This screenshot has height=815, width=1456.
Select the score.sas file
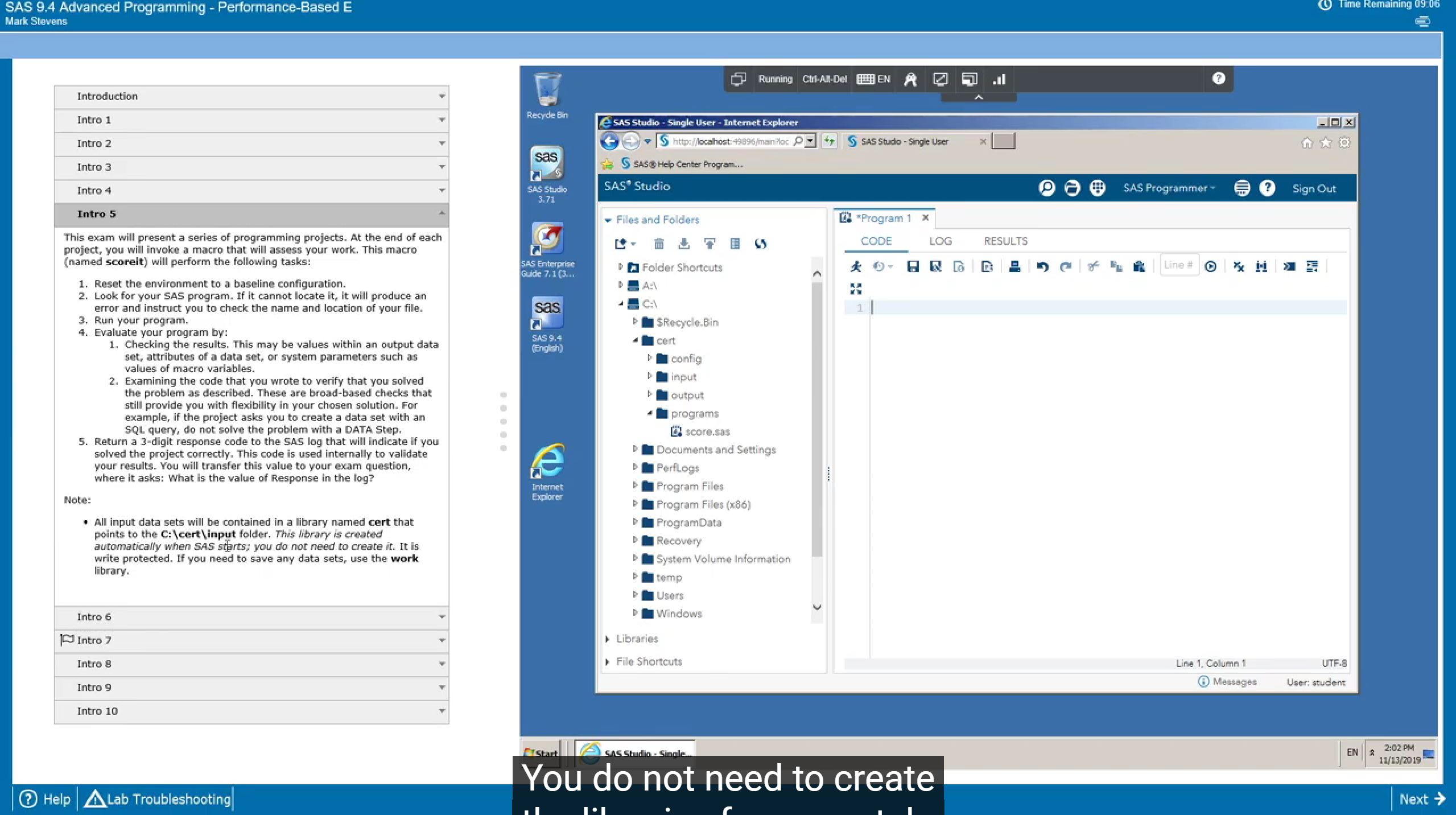click(x=700, y=431)
